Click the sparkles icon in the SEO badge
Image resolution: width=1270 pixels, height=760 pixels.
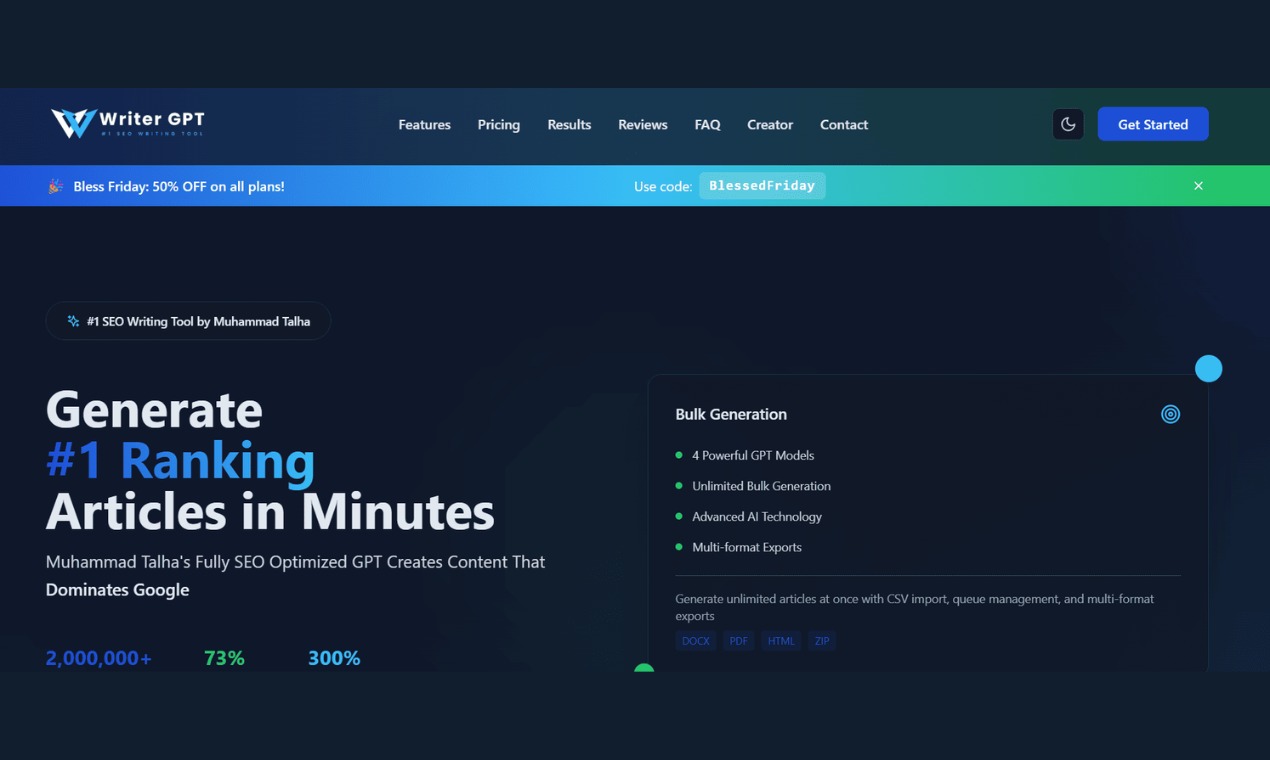[71, 320]
